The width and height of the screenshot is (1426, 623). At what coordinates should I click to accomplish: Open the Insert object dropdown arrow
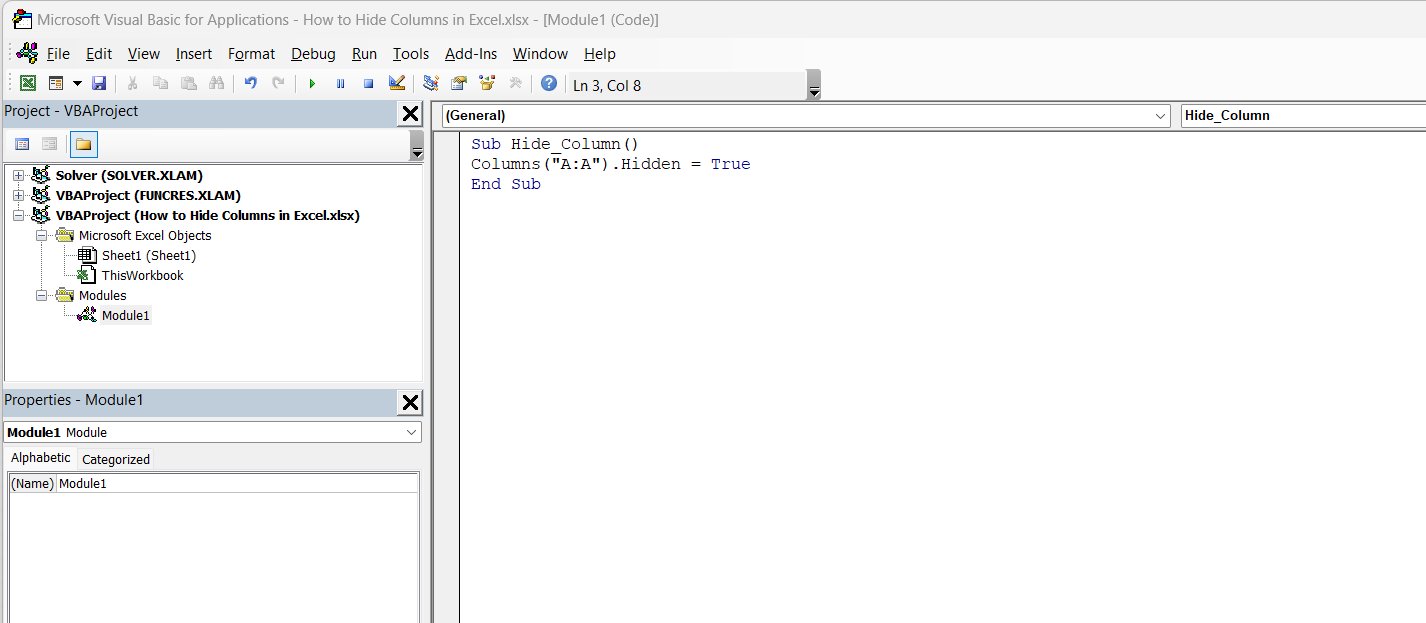tap(77, 84)
